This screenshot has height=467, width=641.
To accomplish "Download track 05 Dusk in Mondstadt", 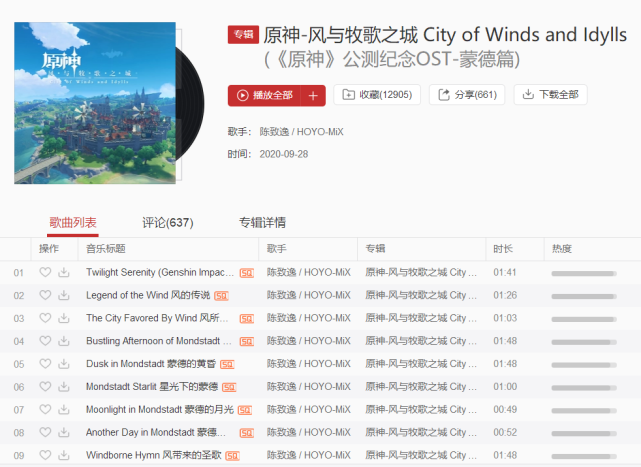I will pyautogui.click(x=64, y=364).
